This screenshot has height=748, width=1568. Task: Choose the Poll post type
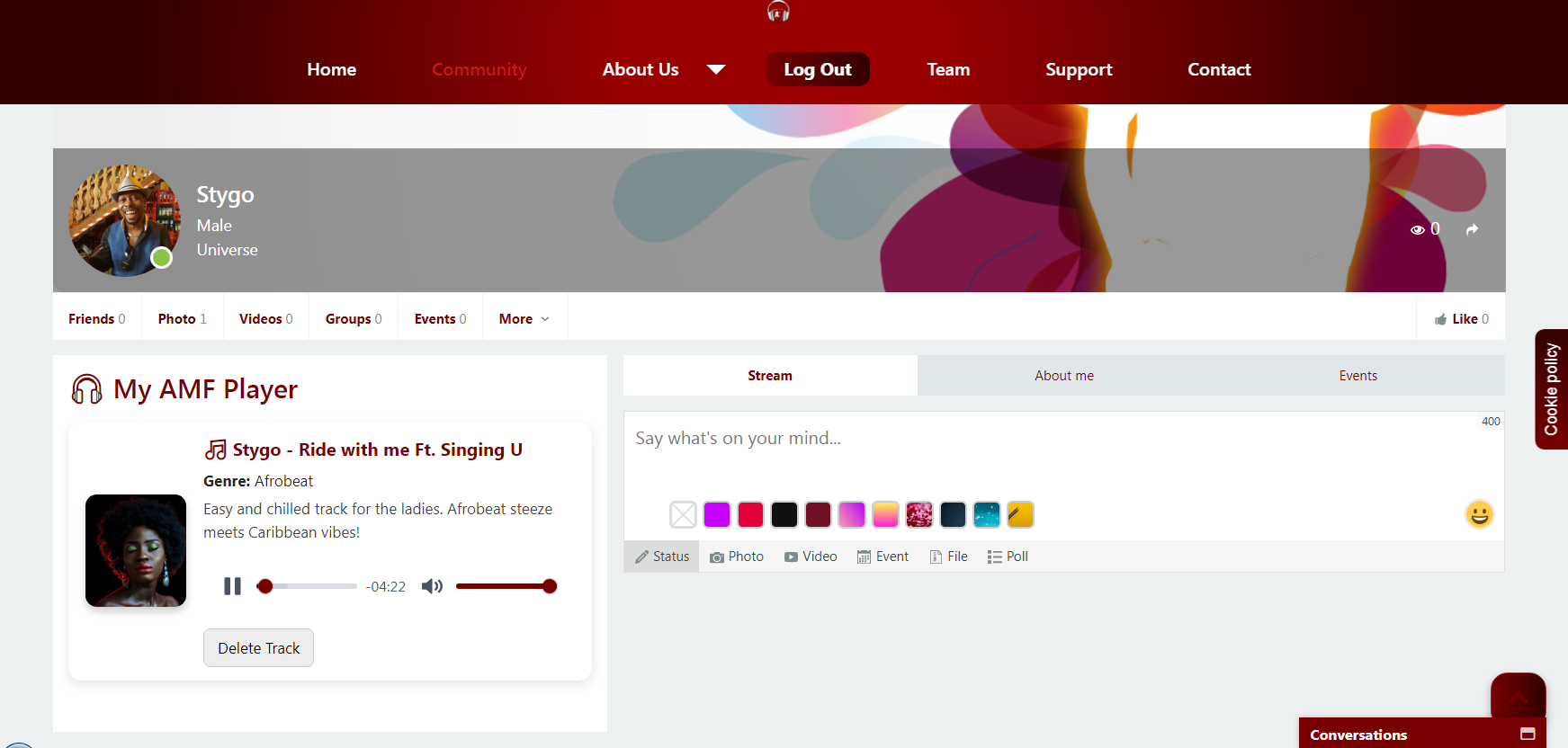click(x=1008, y=557)
